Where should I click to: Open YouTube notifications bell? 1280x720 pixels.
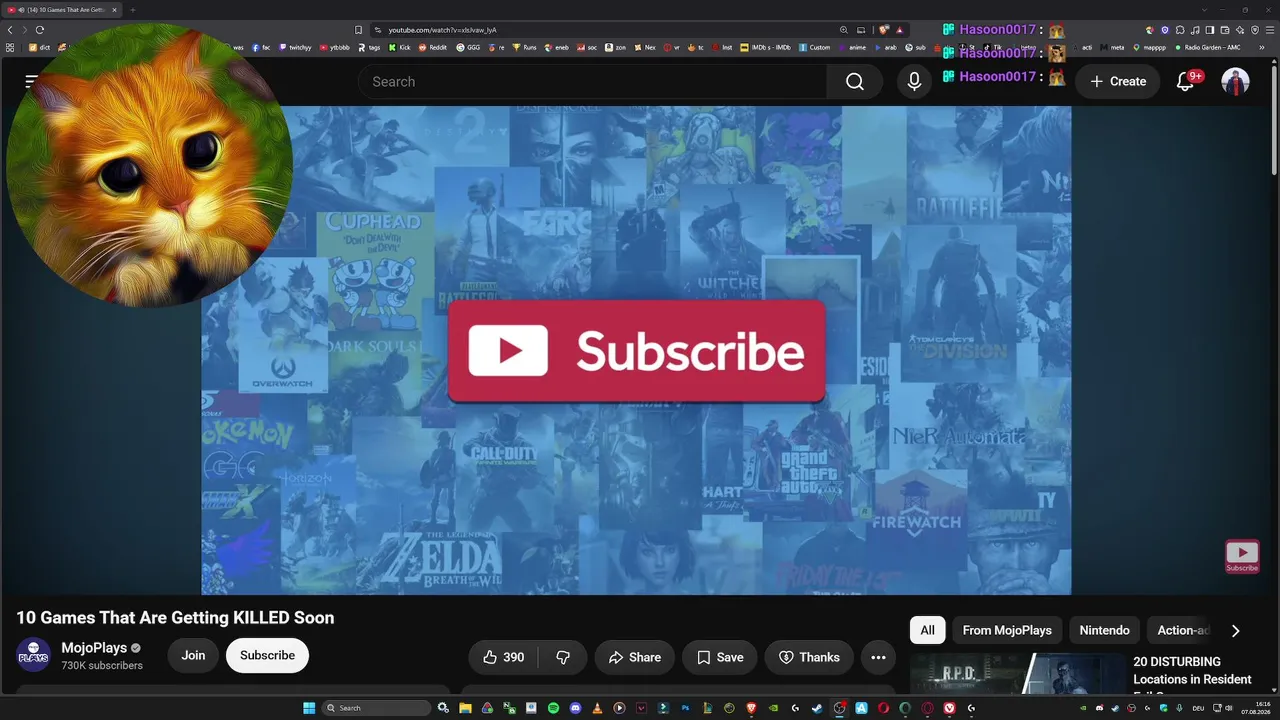pyautogui.click(x=1185, y=82)
